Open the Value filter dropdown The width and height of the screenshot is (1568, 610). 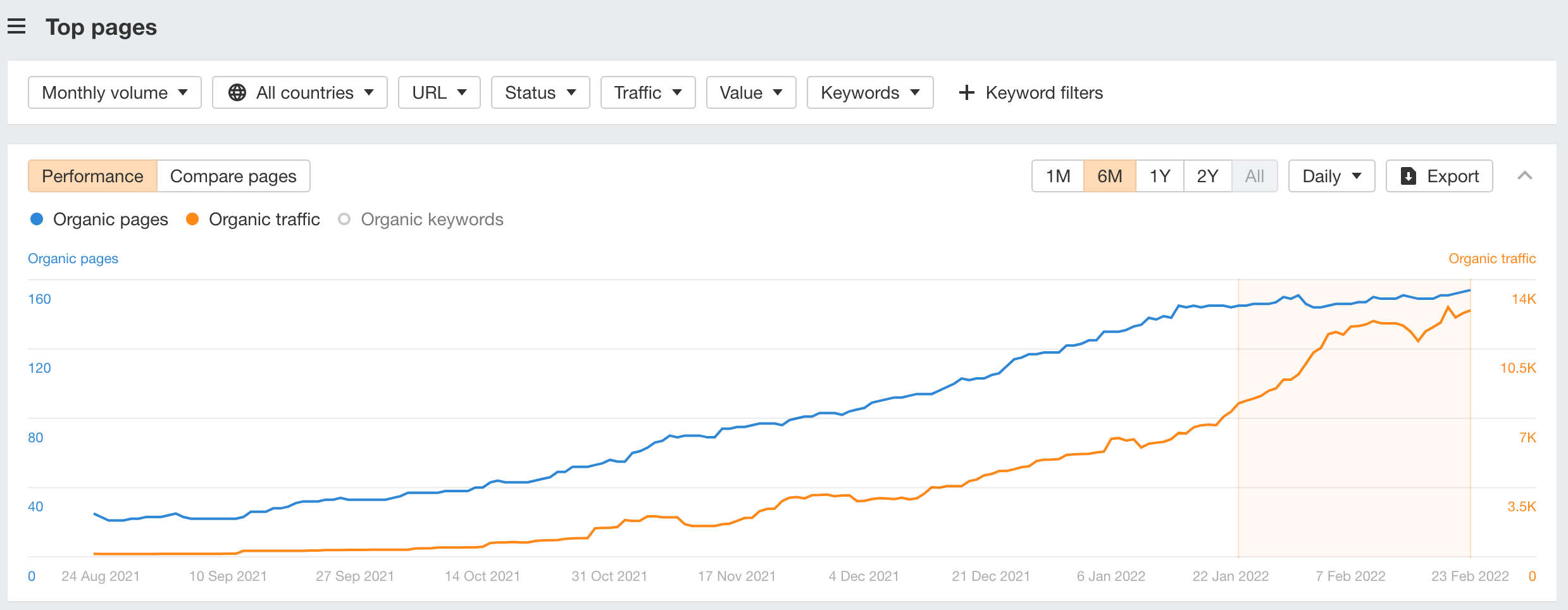tap(751, 92)
